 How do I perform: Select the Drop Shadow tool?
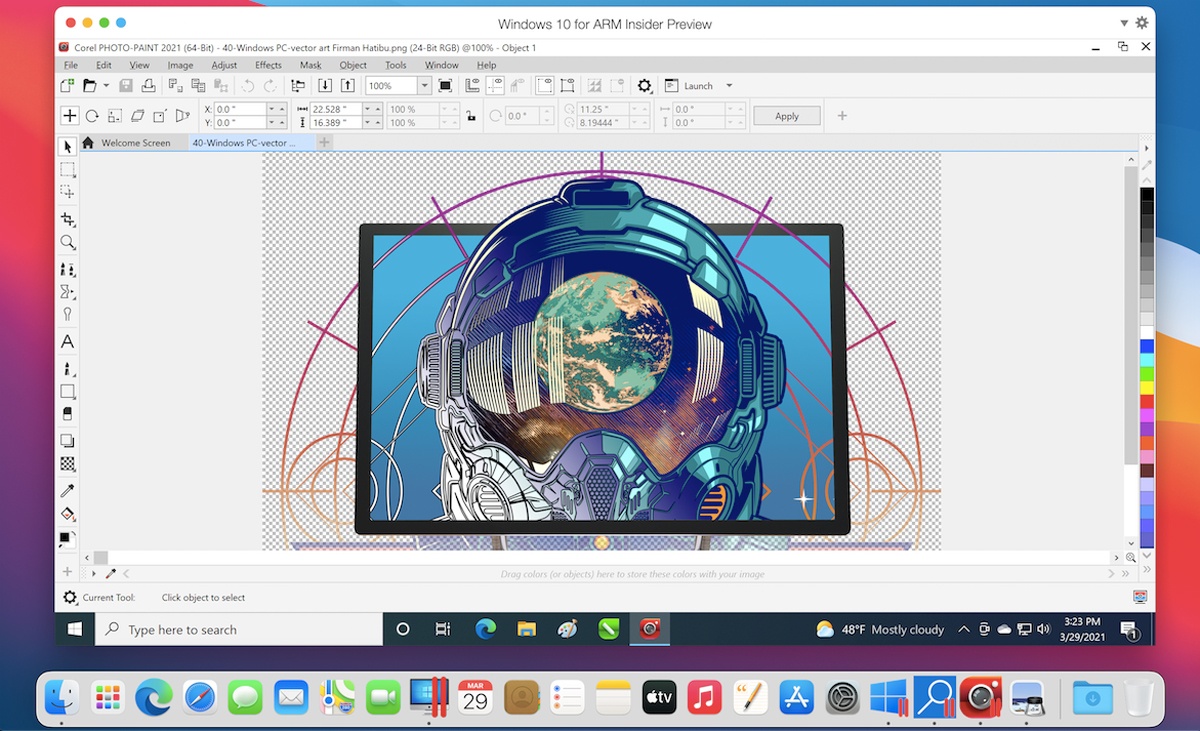click(x=68, y=441)
